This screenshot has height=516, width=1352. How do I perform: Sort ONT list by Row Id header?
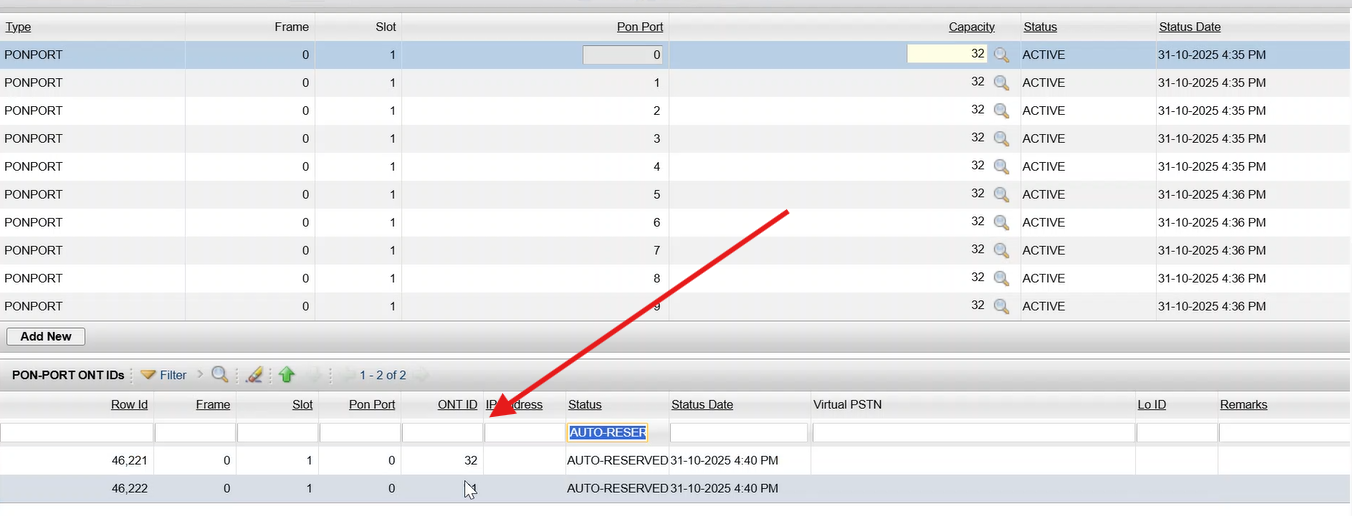pos(129,405)
